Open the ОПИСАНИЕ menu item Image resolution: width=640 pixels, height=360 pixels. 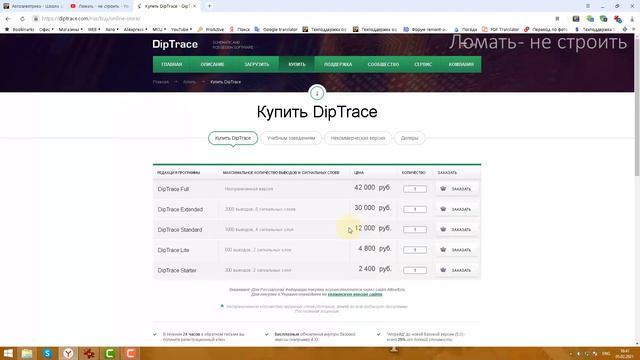click(212, 64)
